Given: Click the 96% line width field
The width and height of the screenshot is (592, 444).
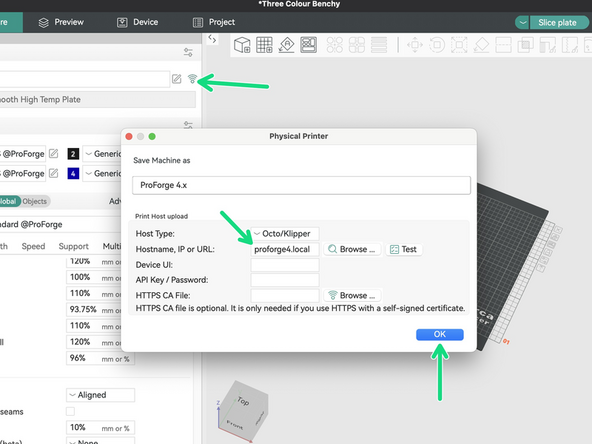Looking at the screenshot, I should click(100, 358).
